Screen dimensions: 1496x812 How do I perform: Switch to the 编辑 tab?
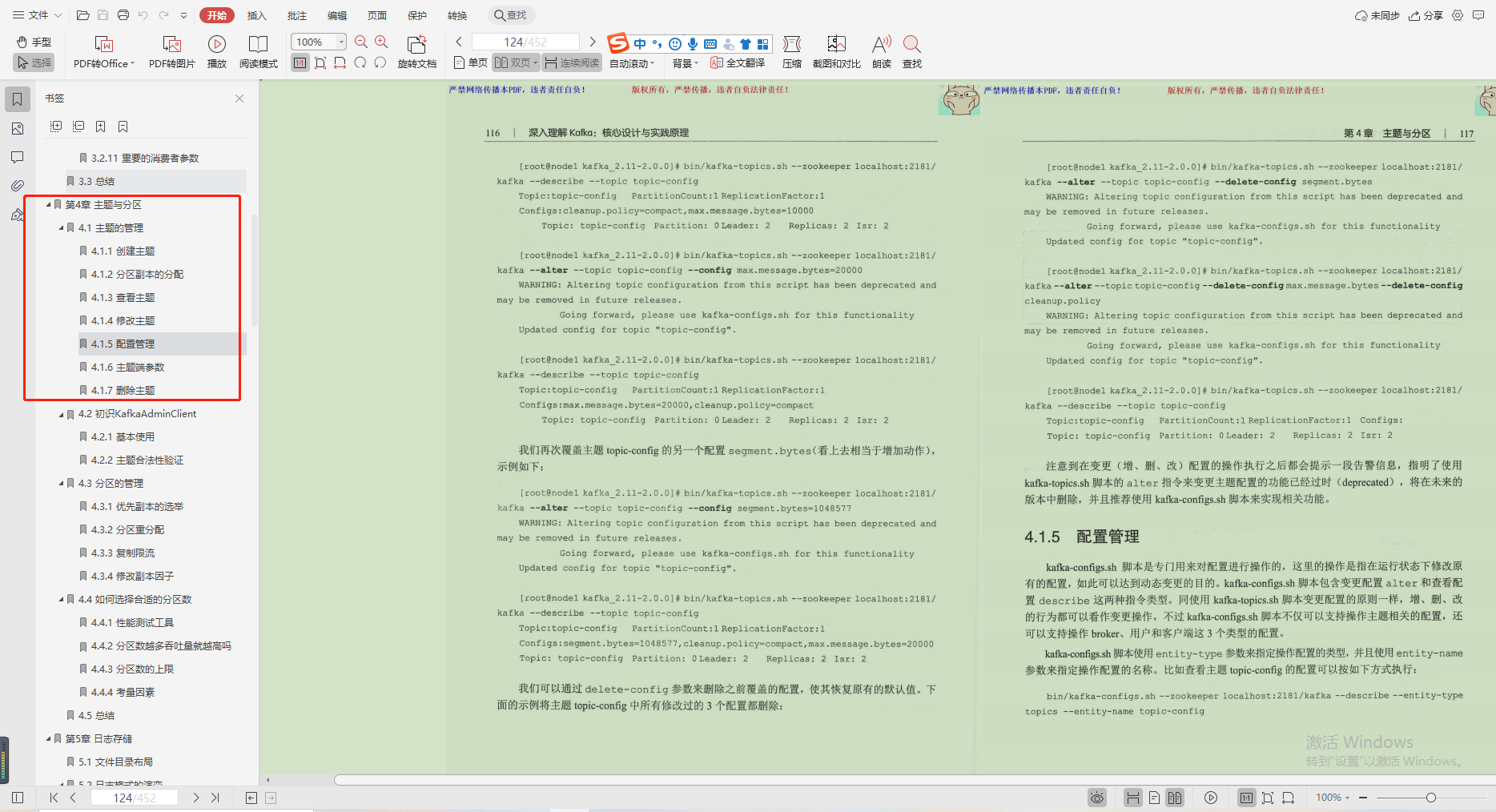(337, 15)
